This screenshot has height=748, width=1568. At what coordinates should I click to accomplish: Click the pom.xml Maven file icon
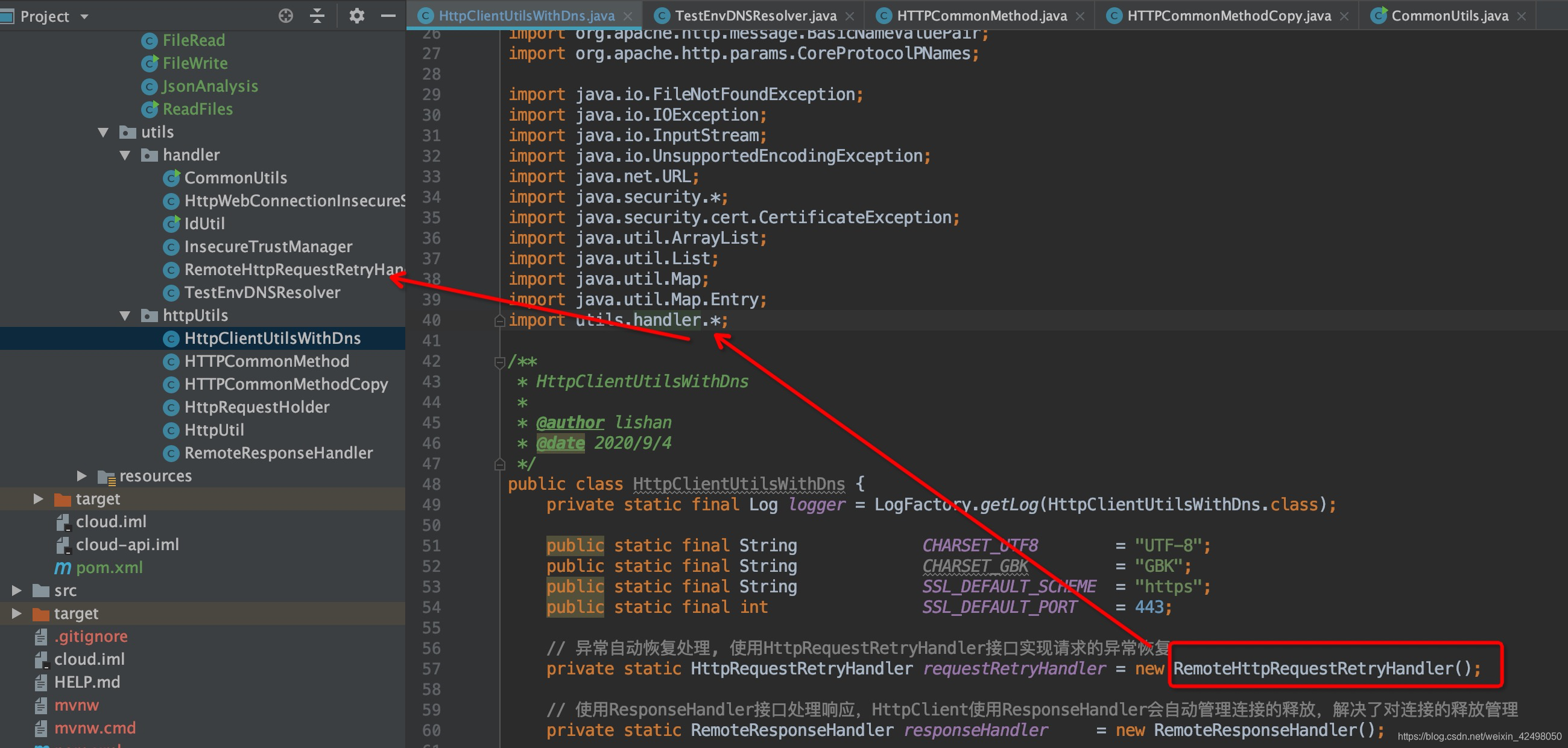coord(63,567)
